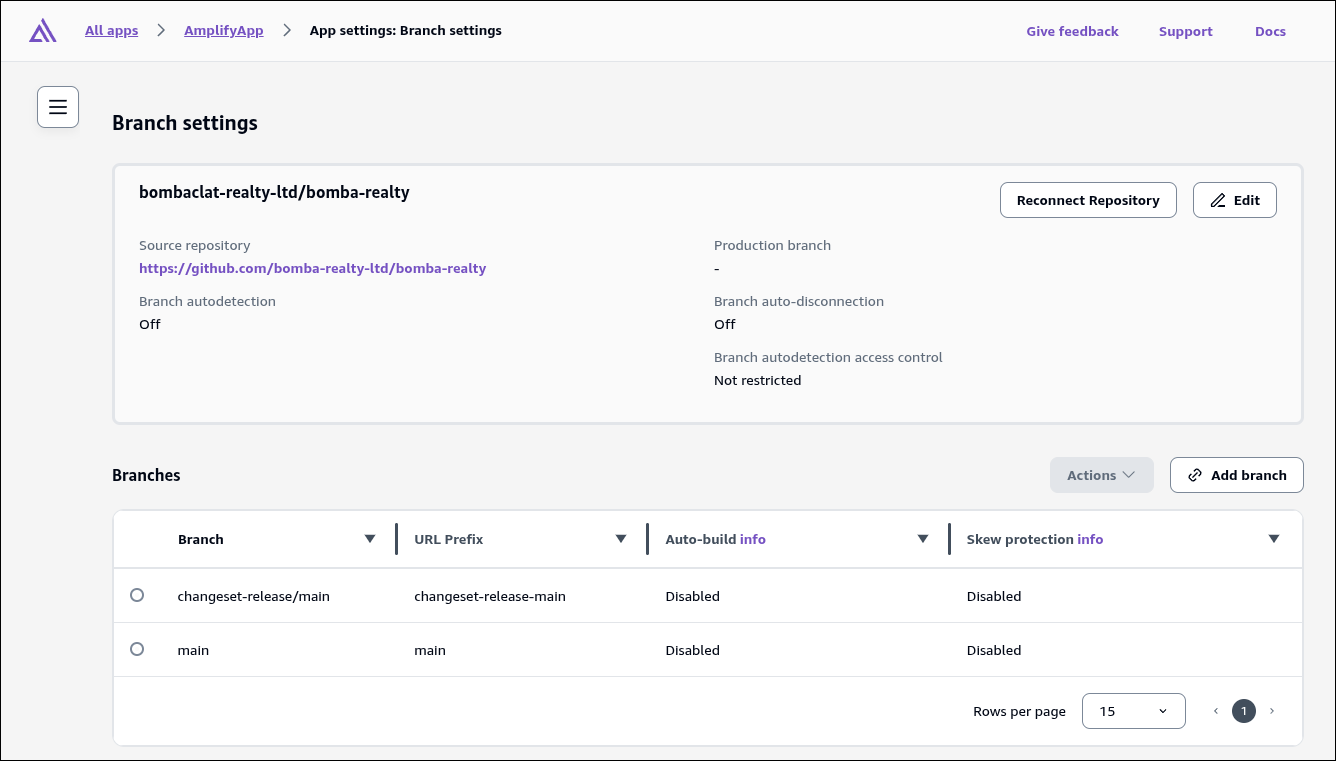Click the Edit pencil button
The width and height of the screenshot is (1336, 761).
pyautogui.click(x=1235, y=200)
